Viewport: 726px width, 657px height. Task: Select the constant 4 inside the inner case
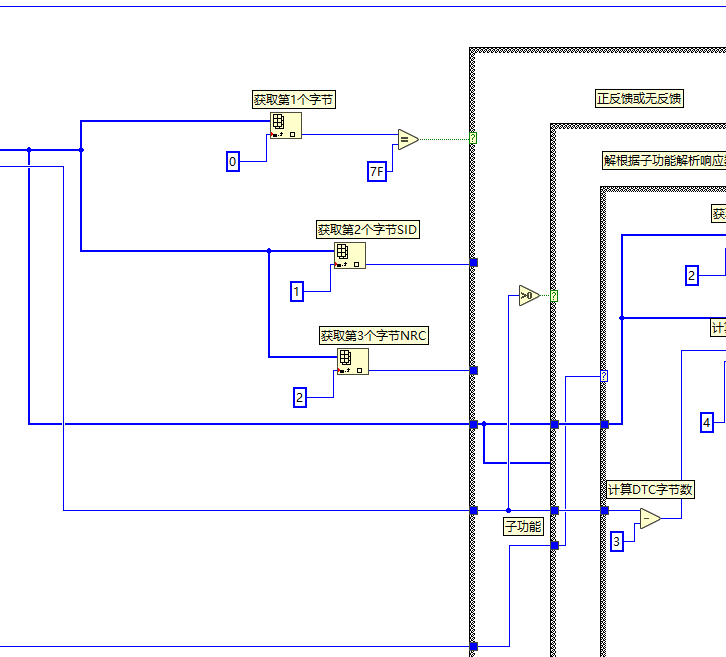coord(707,423)
